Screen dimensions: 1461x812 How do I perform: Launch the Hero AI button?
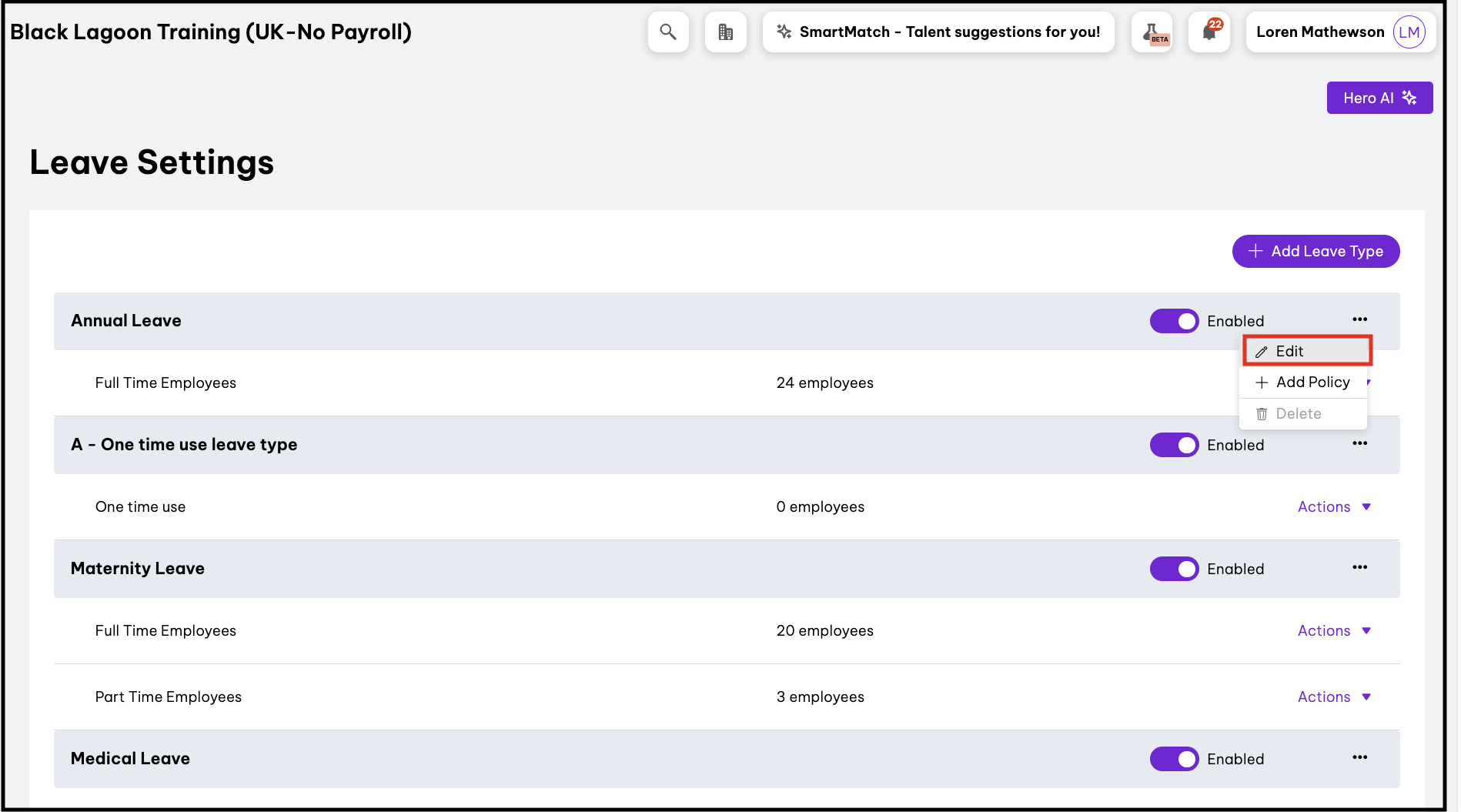click(x=1379, y=98)
